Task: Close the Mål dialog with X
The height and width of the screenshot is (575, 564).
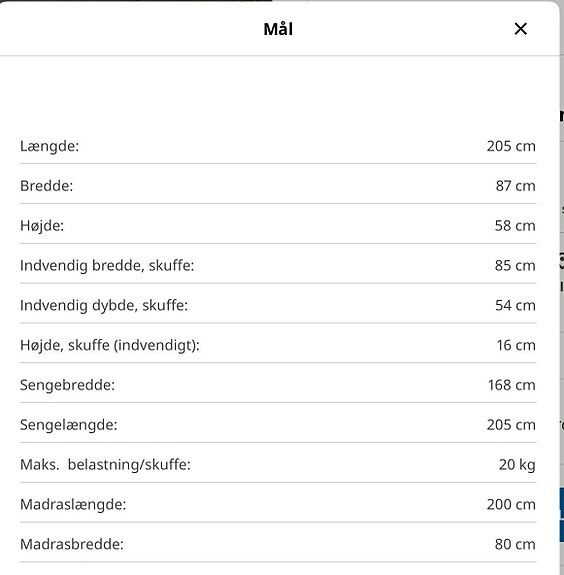Action: (520, 29)
